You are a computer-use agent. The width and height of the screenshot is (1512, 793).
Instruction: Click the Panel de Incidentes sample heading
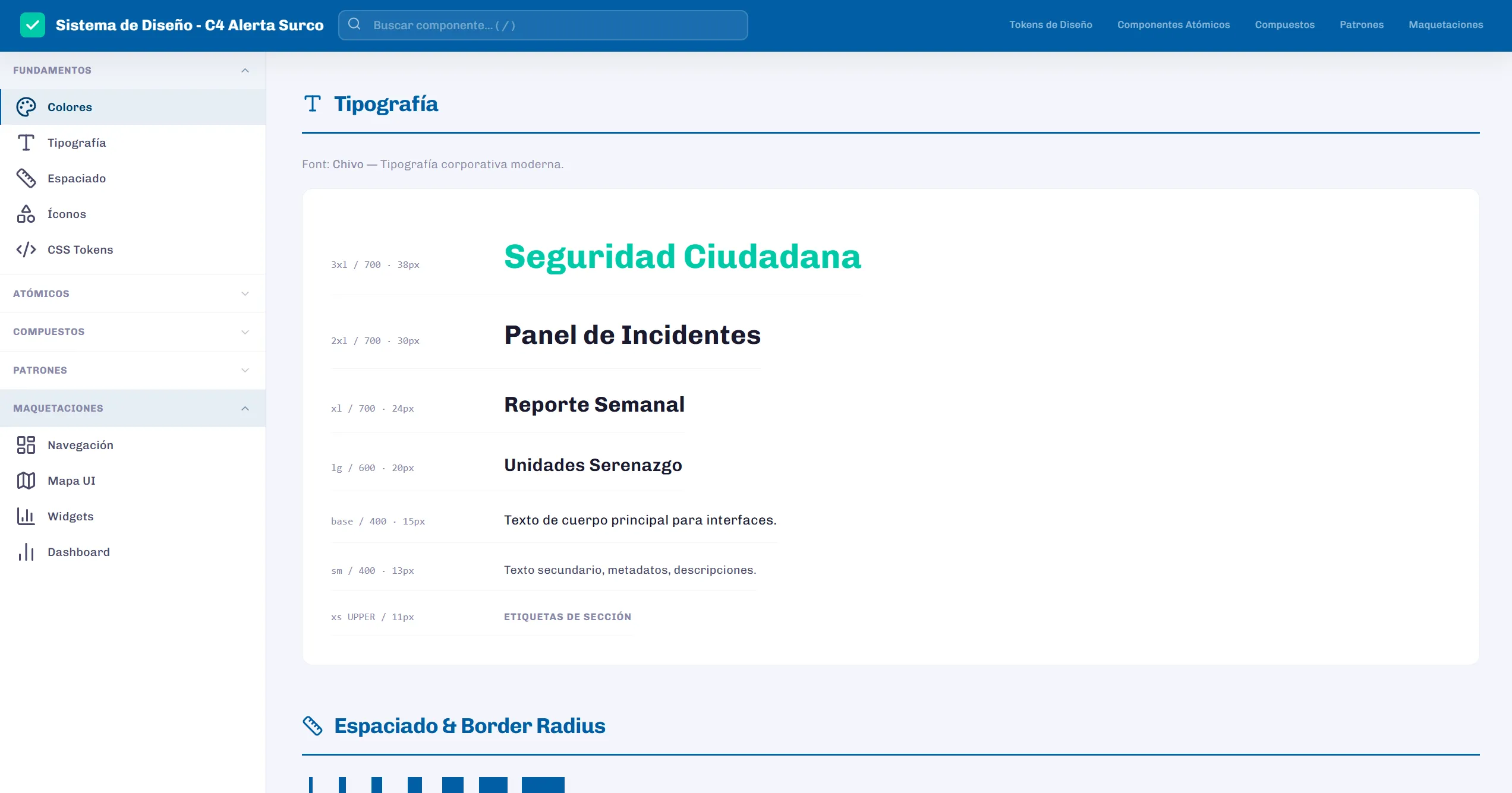632,335
